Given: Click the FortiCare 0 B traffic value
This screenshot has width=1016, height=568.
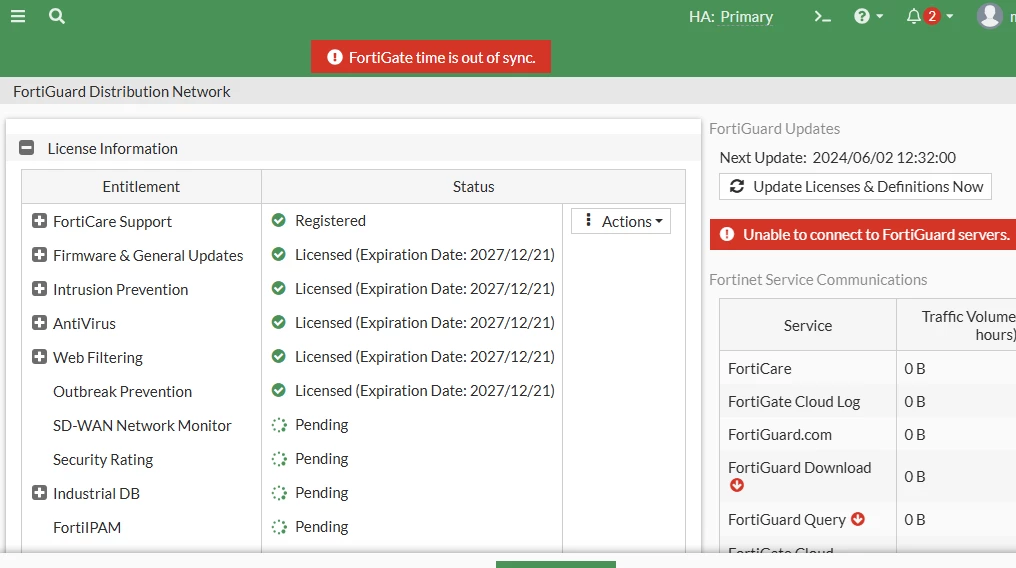Looking at the screenshot, I should click(914, 369).
